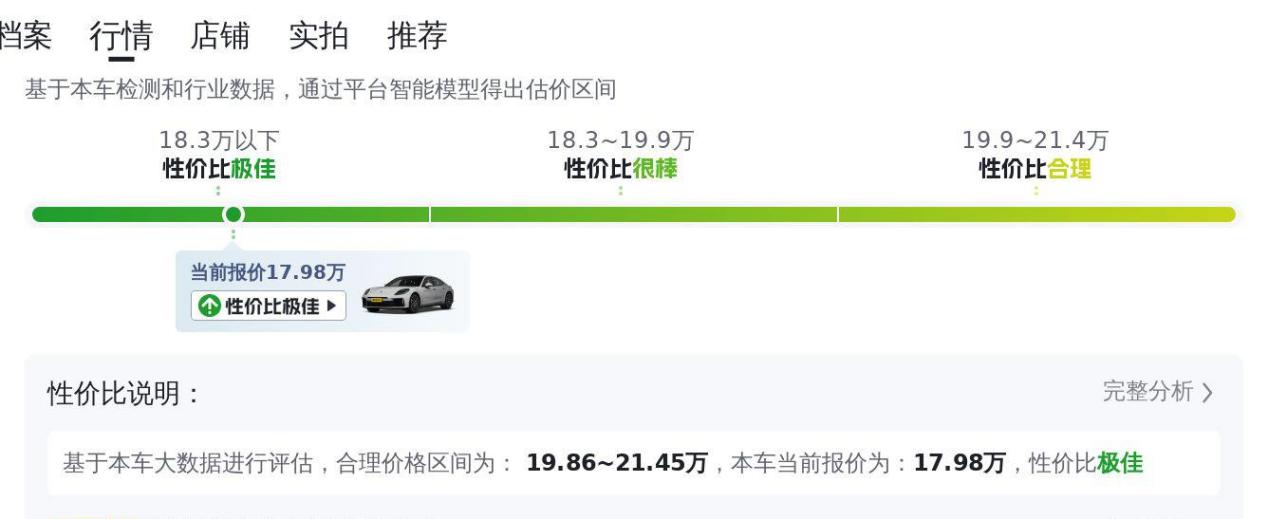Click the silver car thumbnail image

pos(408,292)
